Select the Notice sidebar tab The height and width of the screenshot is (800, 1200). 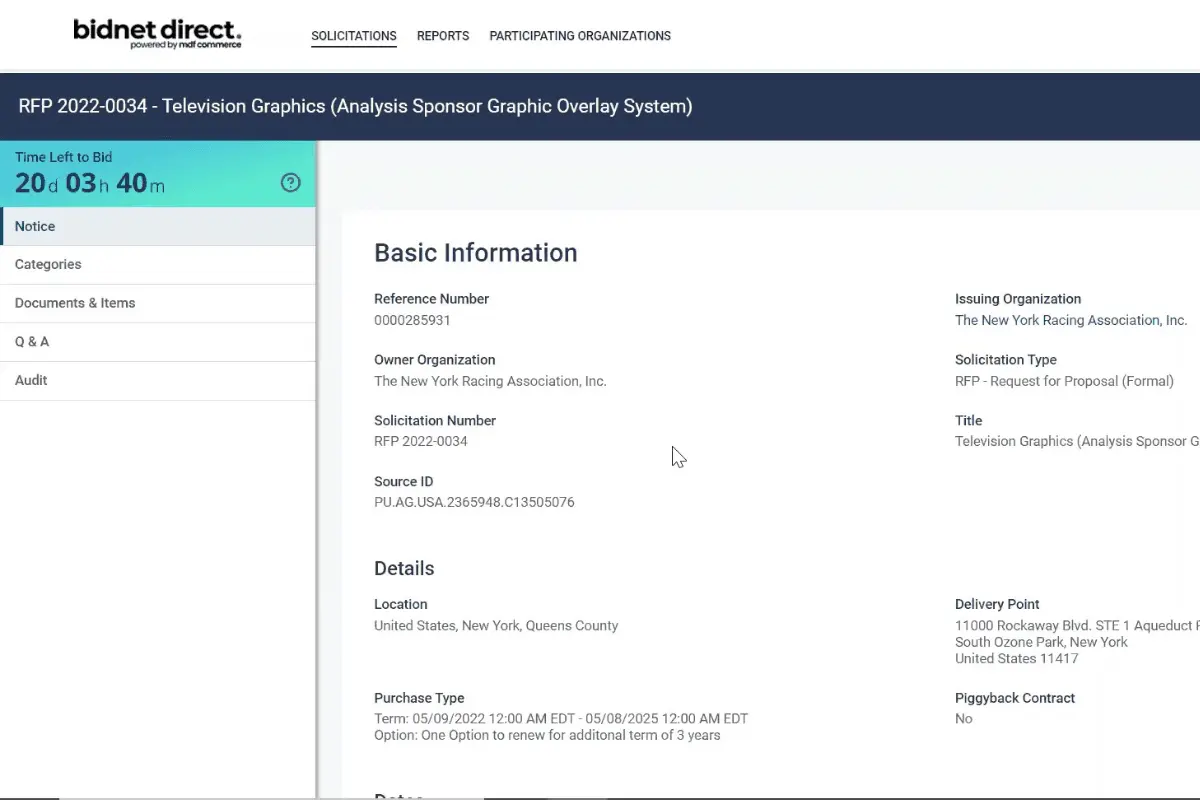coord(158,226)
